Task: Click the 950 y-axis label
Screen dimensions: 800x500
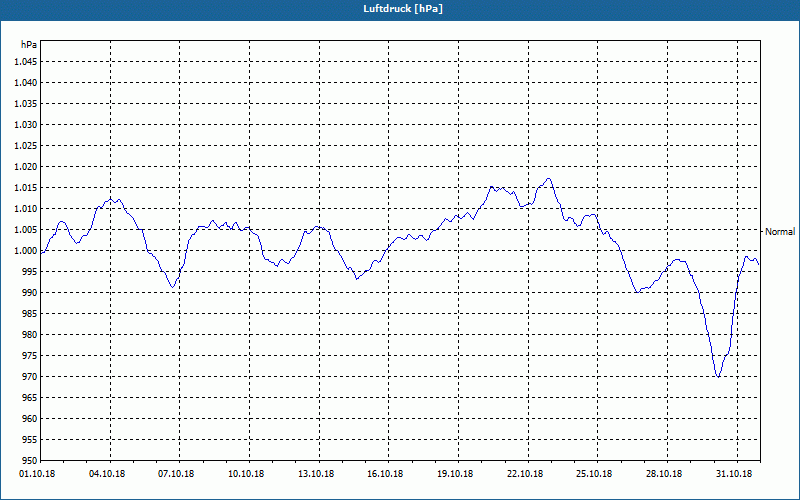Action: point(31,461)
